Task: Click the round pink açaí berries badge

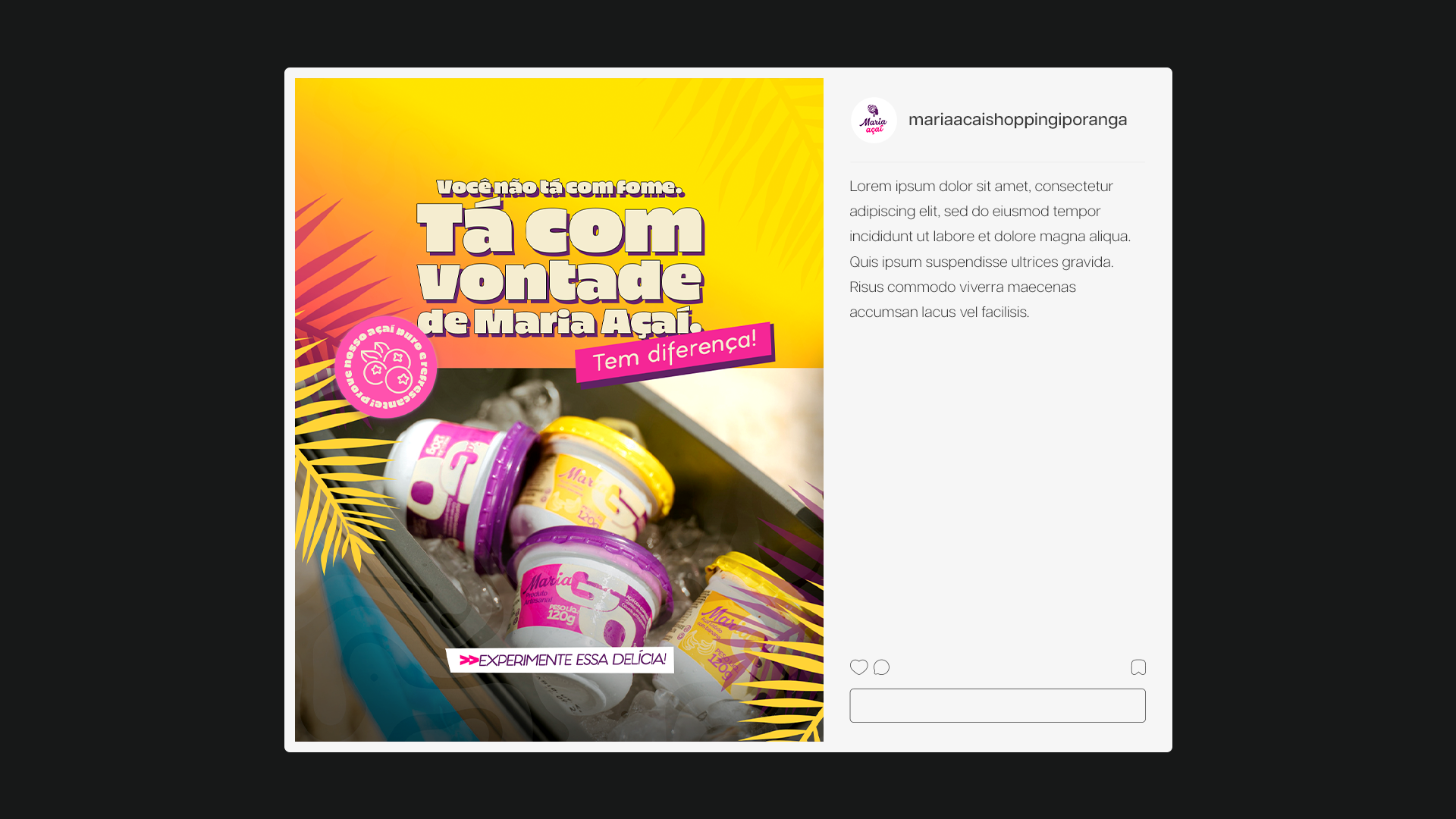Action: 386,367
